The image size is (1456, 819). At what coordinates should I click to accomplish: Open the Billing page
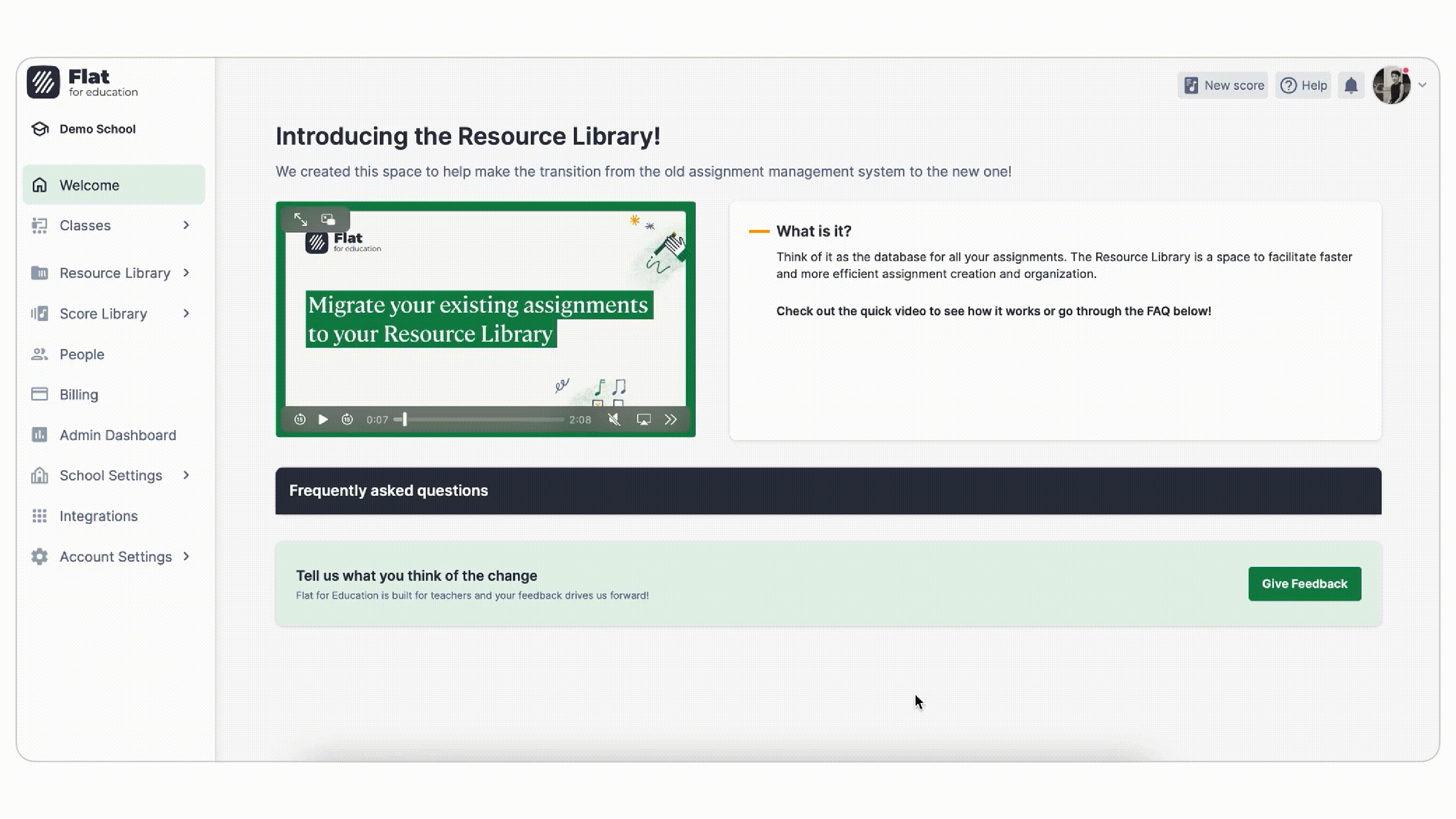[x=114, y=394]
